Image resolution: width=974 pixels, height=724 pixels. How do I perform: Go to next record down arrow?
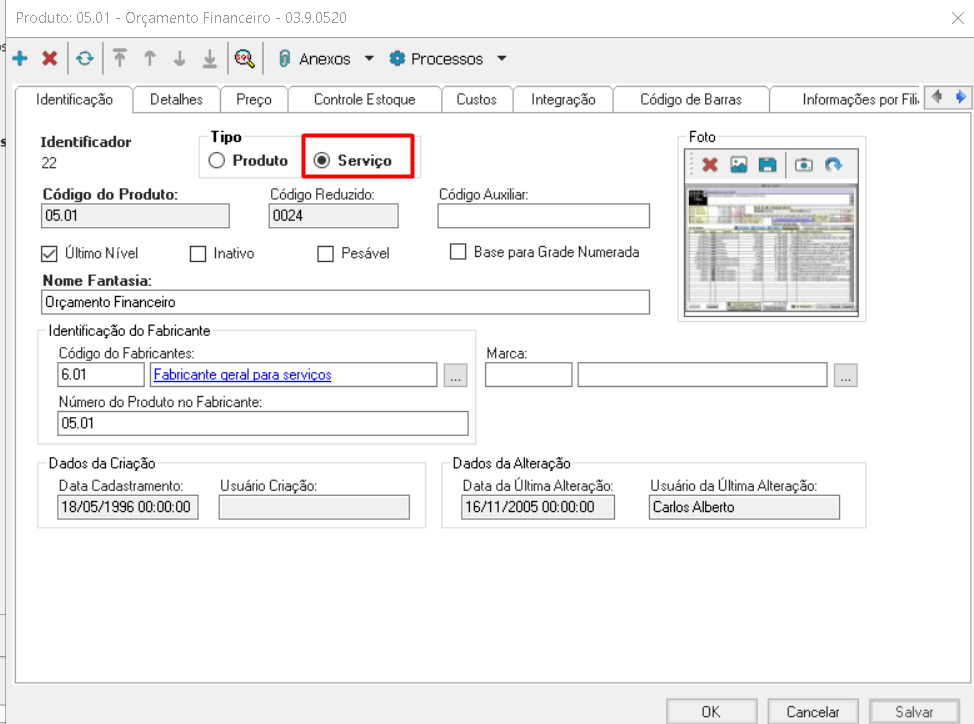tap(180, 58)
